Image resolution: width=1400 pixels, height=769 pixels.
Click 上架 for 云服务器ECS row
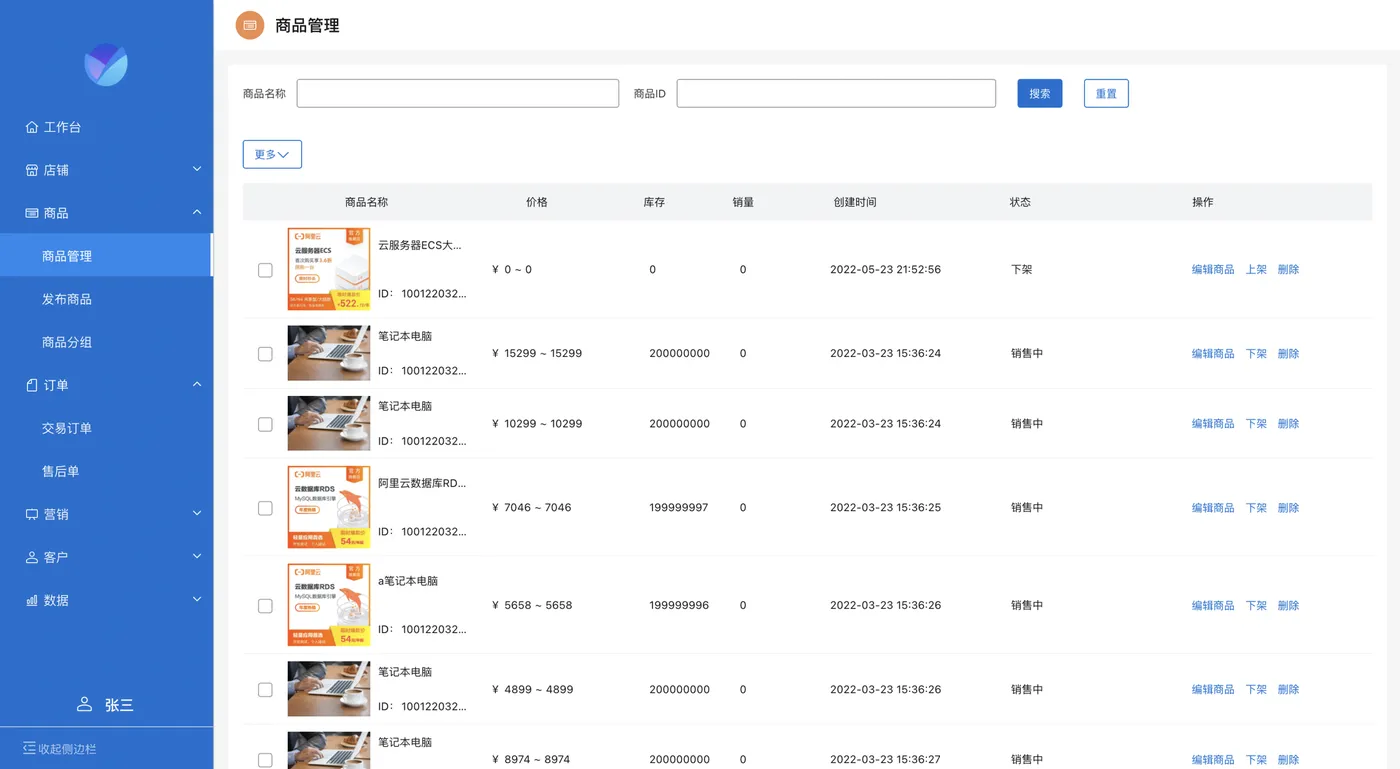(x=1256, y=270)
